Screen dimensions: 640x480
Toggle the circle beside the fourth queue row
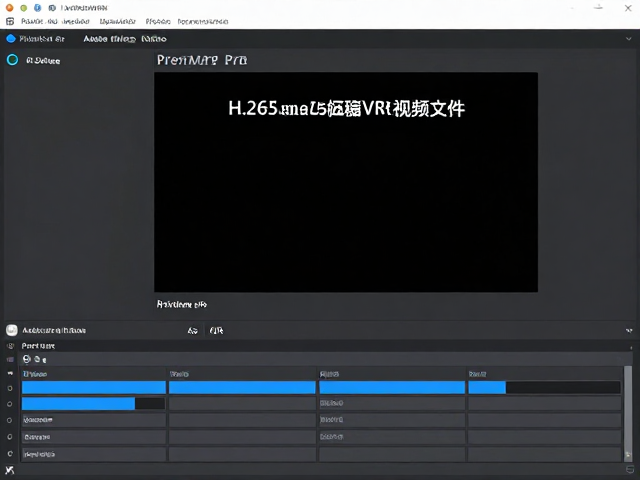10,437
